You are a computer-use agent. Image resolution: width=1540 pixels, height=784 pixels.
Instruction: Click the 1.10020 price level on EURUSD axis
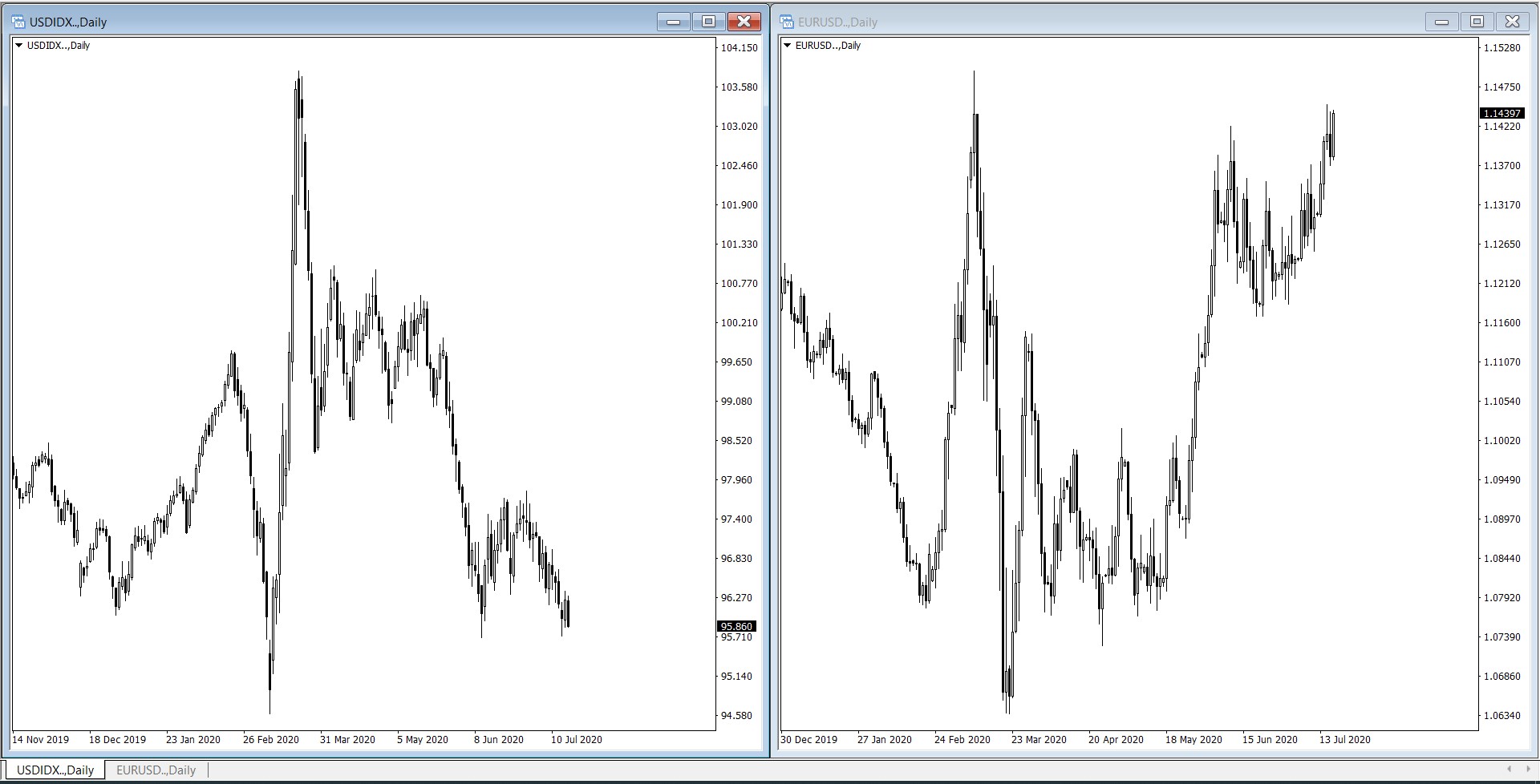pyautogui.click(x=1501, y=441)
